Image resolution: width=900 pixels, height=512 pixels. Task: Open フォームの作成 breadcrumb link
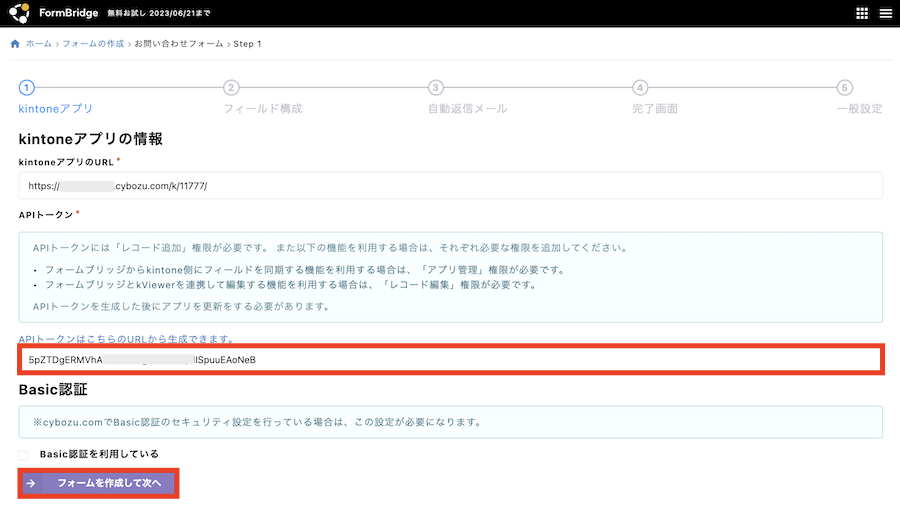coord(93,44)
